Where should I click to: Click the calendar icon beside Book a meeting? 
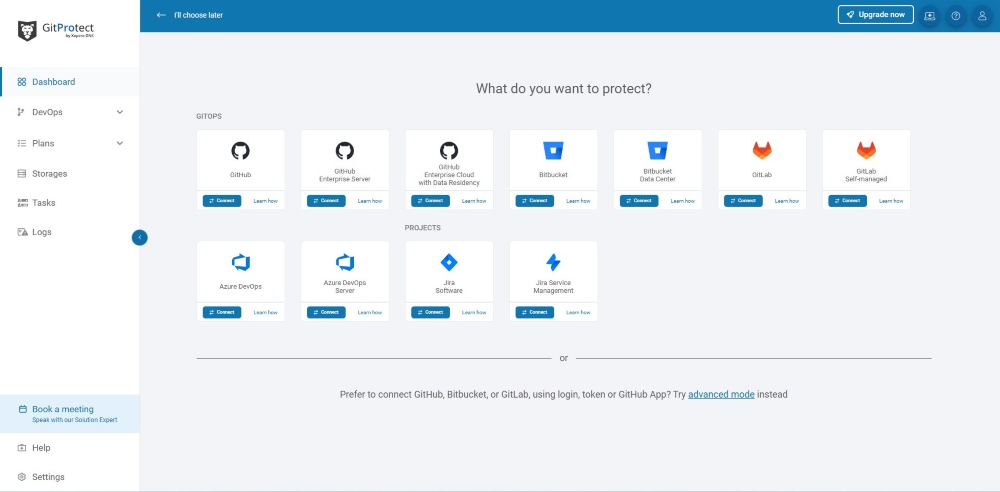click(22, 410)
